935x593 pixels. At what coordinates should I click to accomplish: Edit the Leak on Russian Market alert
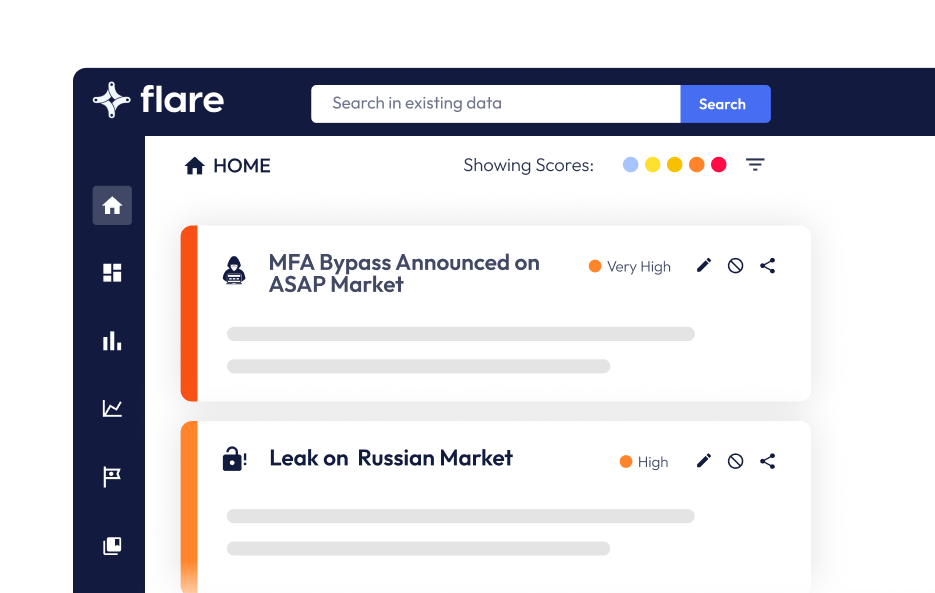704,461
